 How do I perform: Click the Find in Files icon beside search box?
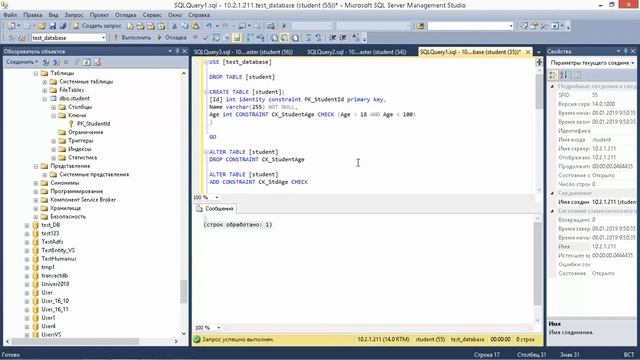420,26
